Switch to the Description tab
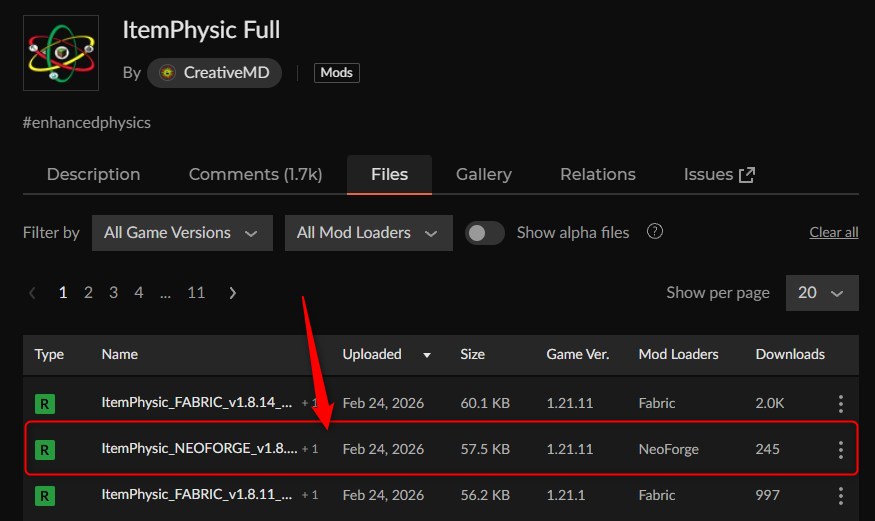The height and width of the screenshot is (521, 875). coord(93,174)
